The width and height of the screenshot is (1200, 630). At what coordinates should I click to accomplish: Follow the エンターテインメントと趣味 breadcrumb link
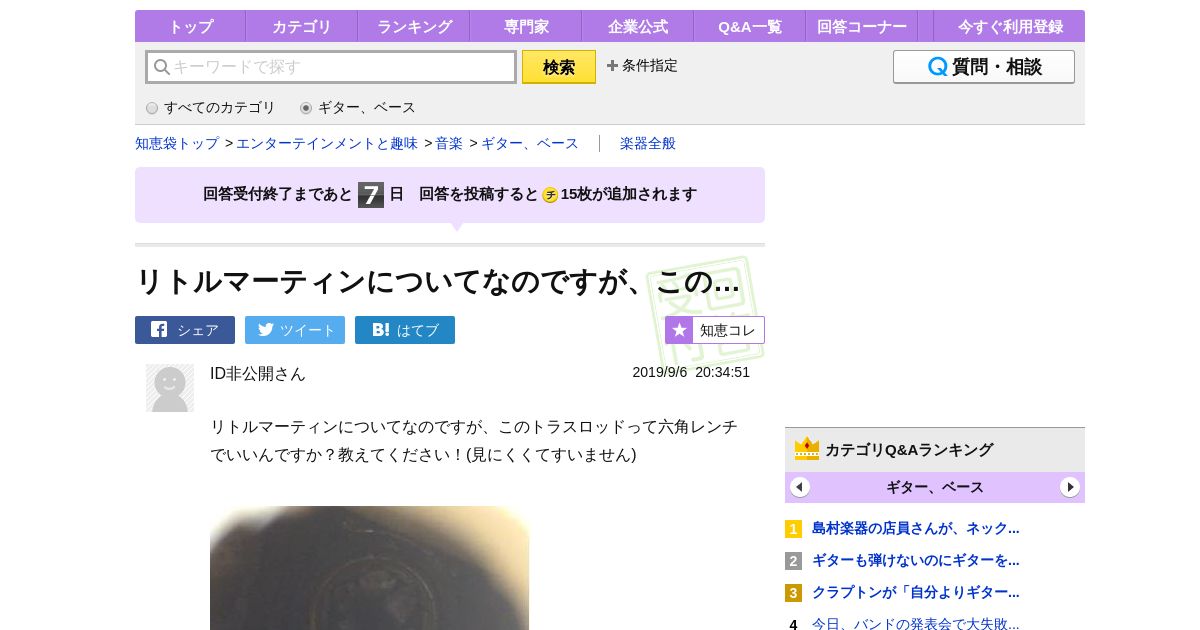(327, 143)
